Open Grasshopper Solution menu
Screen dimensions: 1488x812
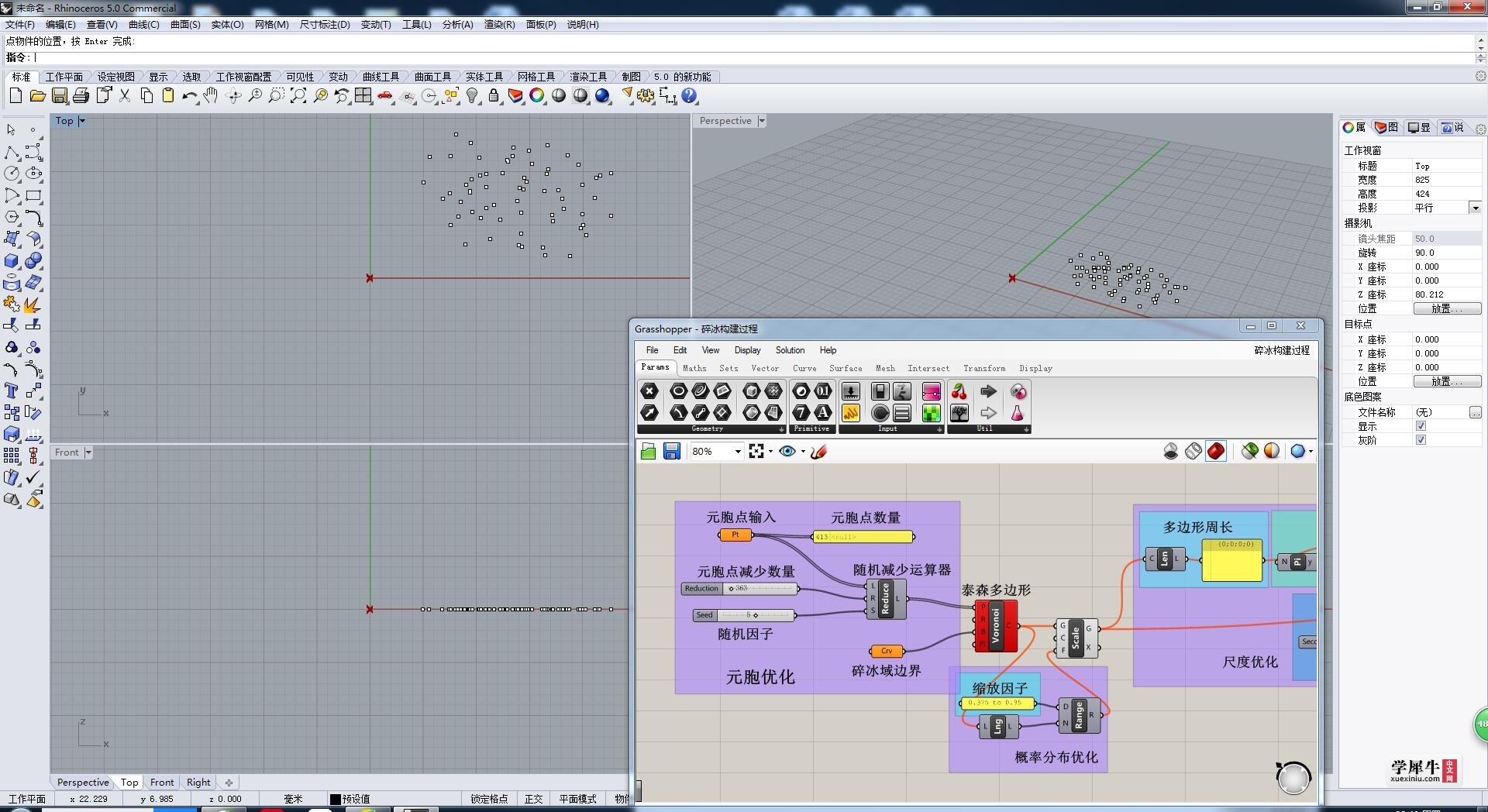click(x=790, y=350)
